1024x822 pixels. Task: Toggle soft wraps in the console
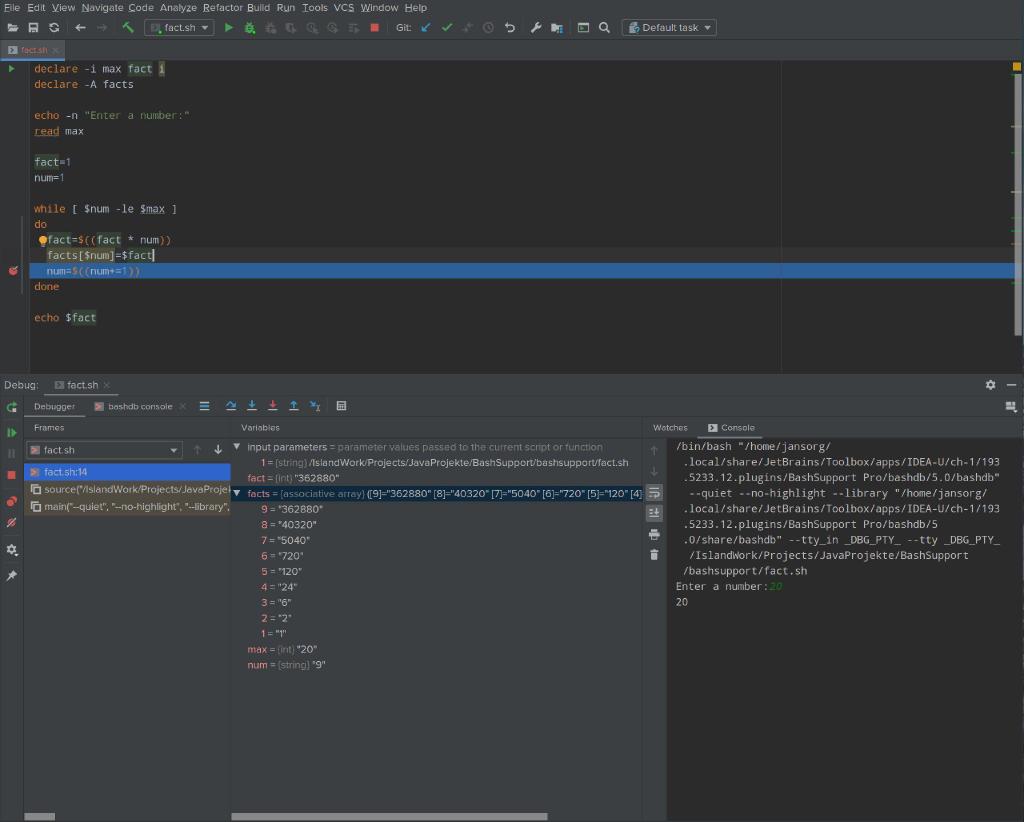(654, 492)
